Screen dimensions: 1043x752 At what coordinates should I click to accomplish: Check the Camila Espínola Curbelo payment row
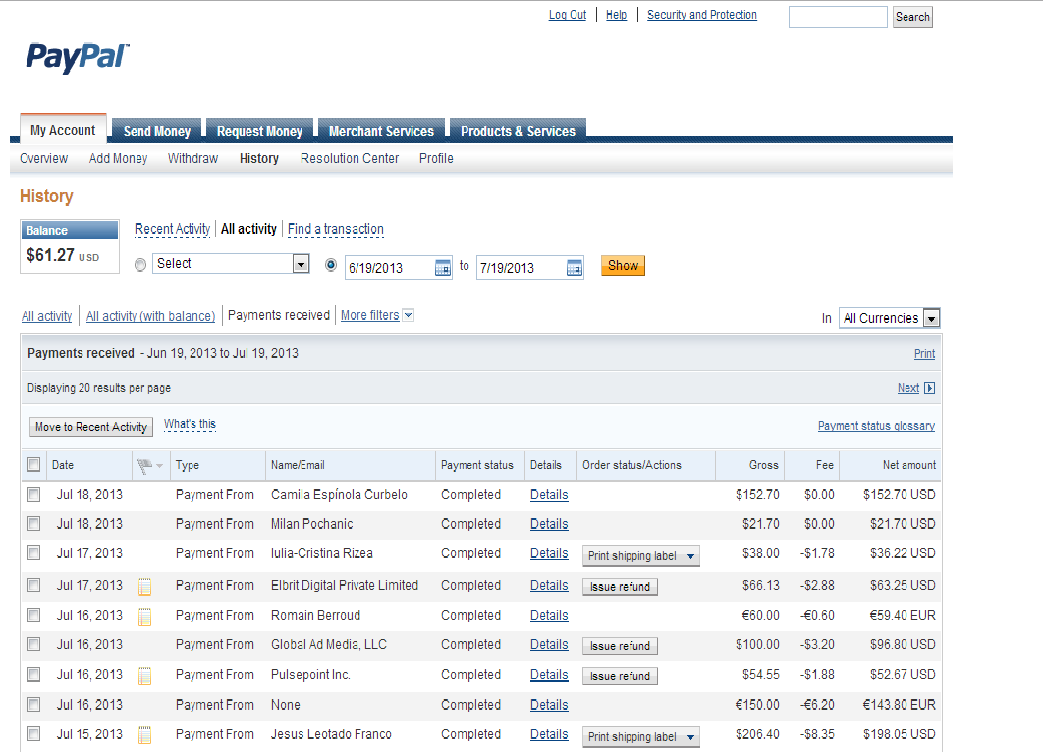(x=33, y=494)
